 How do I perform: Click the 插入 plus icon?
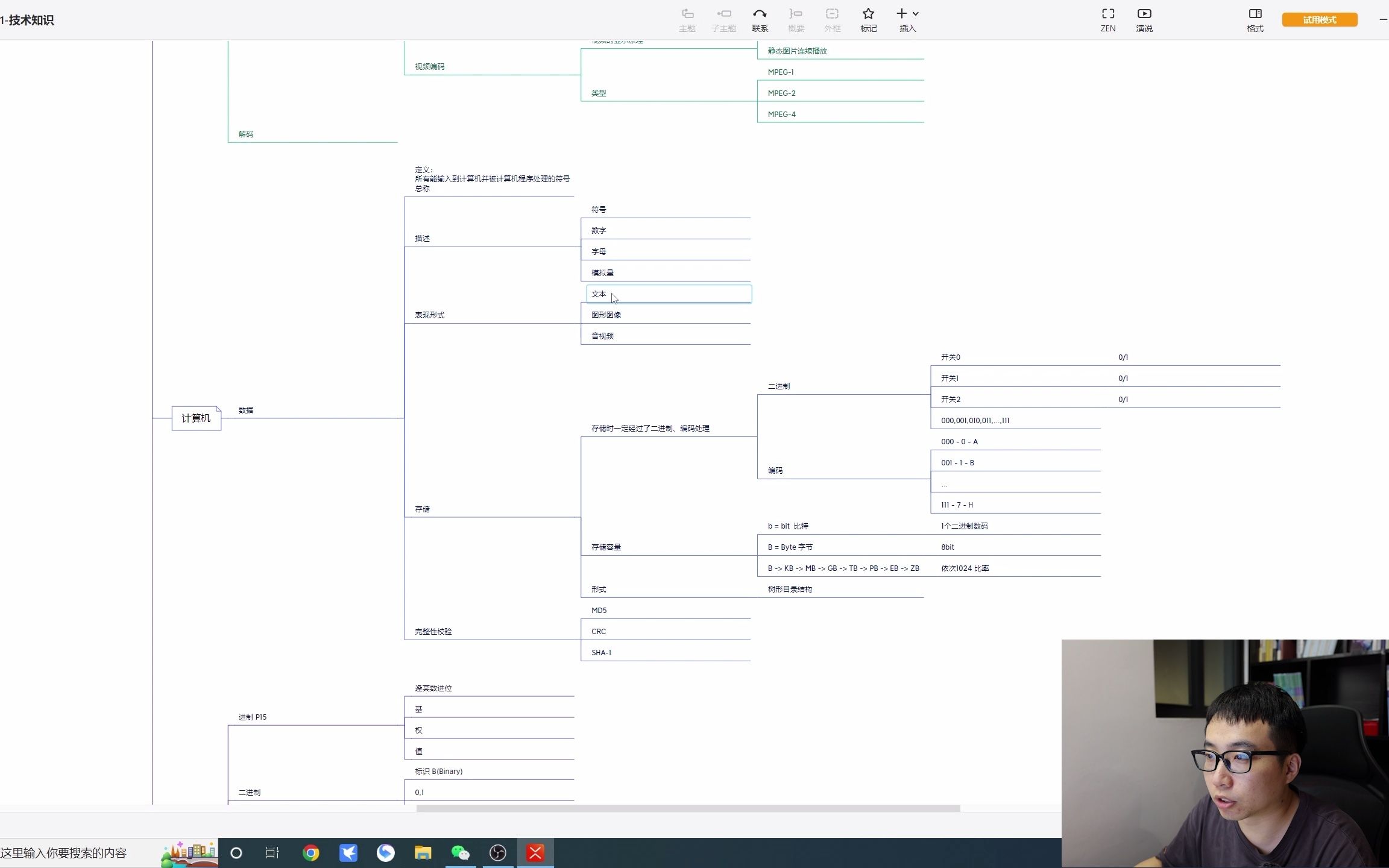click(x=901, y=14)
